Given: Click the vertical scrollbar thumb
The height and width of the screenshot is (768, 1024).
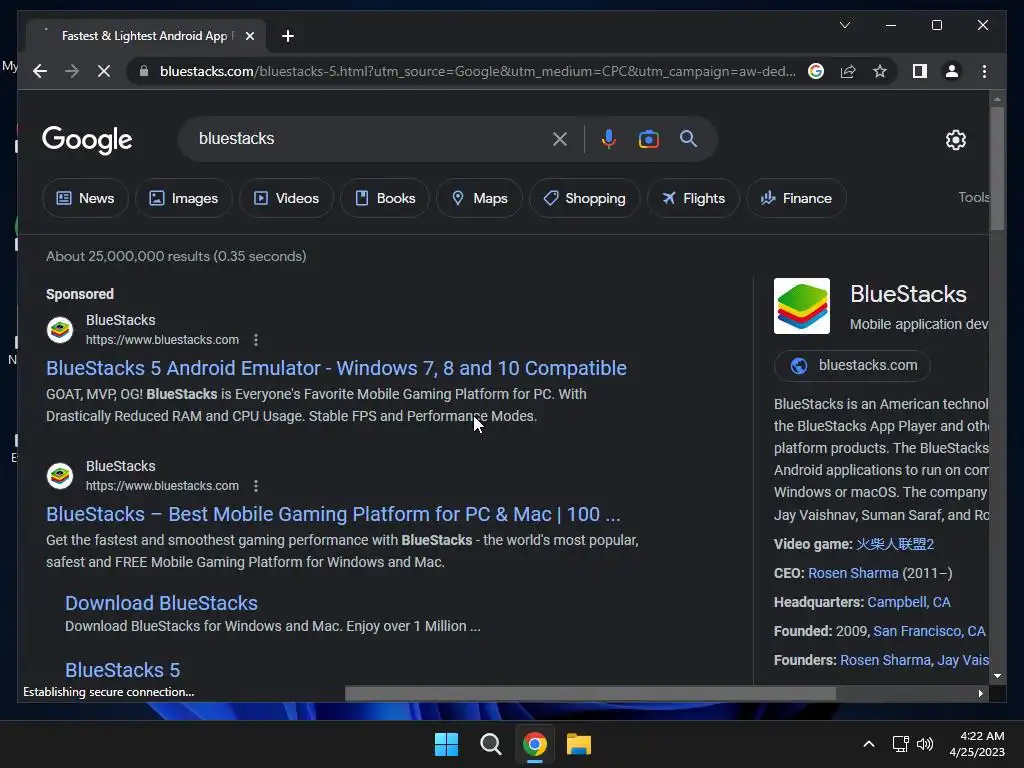Looking at the screenshot, I should tap(997, 168).
